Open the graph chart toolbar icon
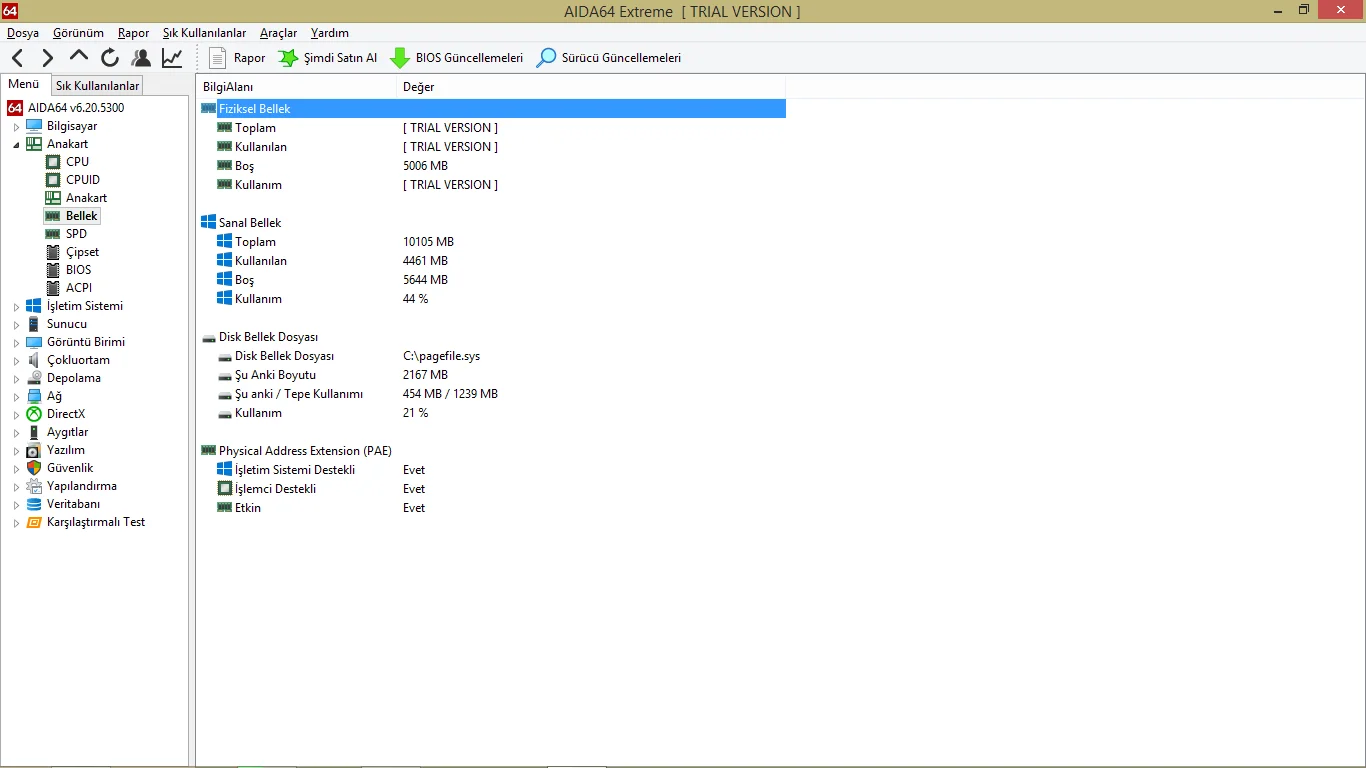 [x=172, y=58]
